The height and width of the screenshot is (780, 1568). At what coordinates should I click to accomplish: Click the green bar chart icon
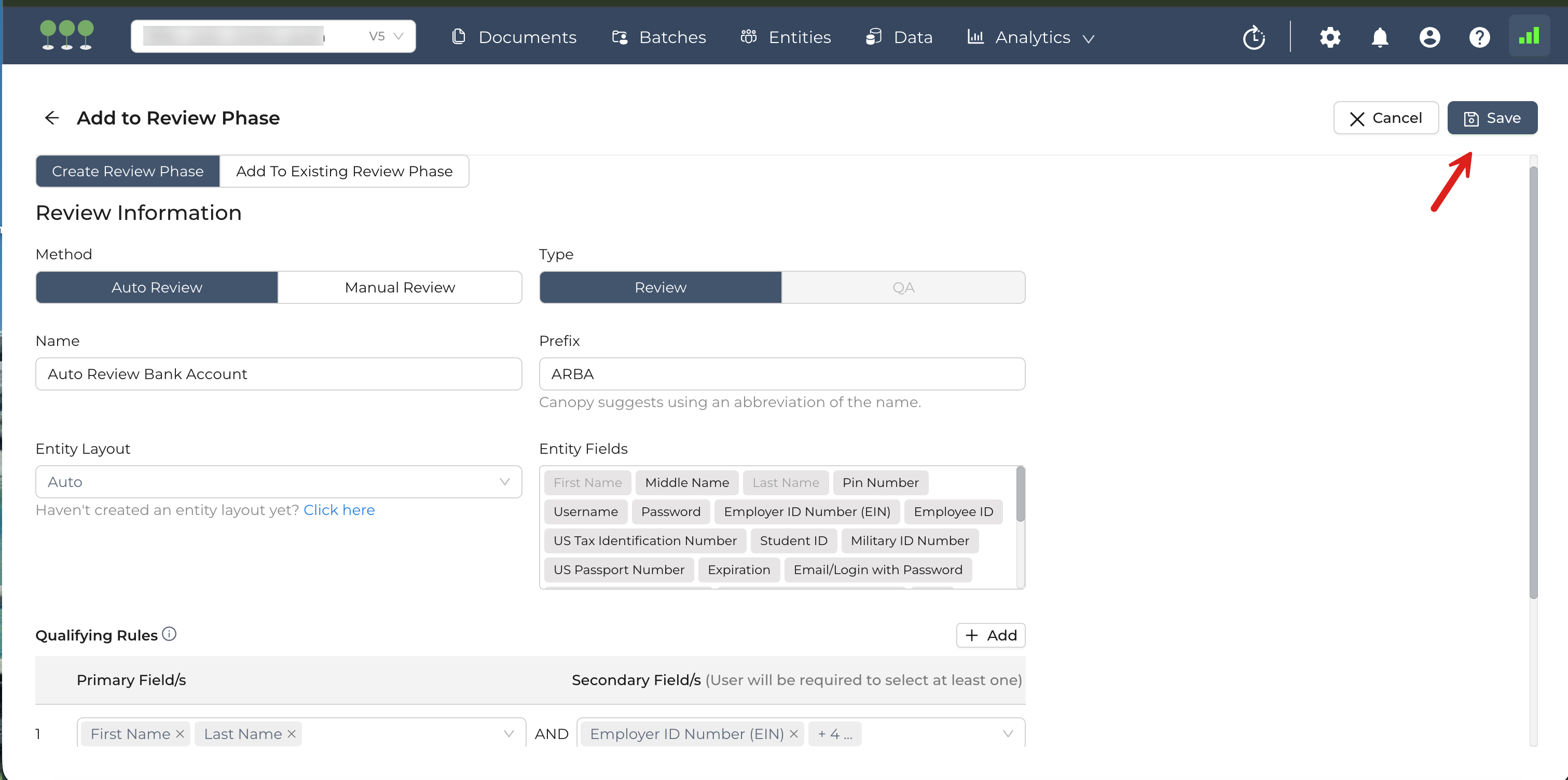1529,36
